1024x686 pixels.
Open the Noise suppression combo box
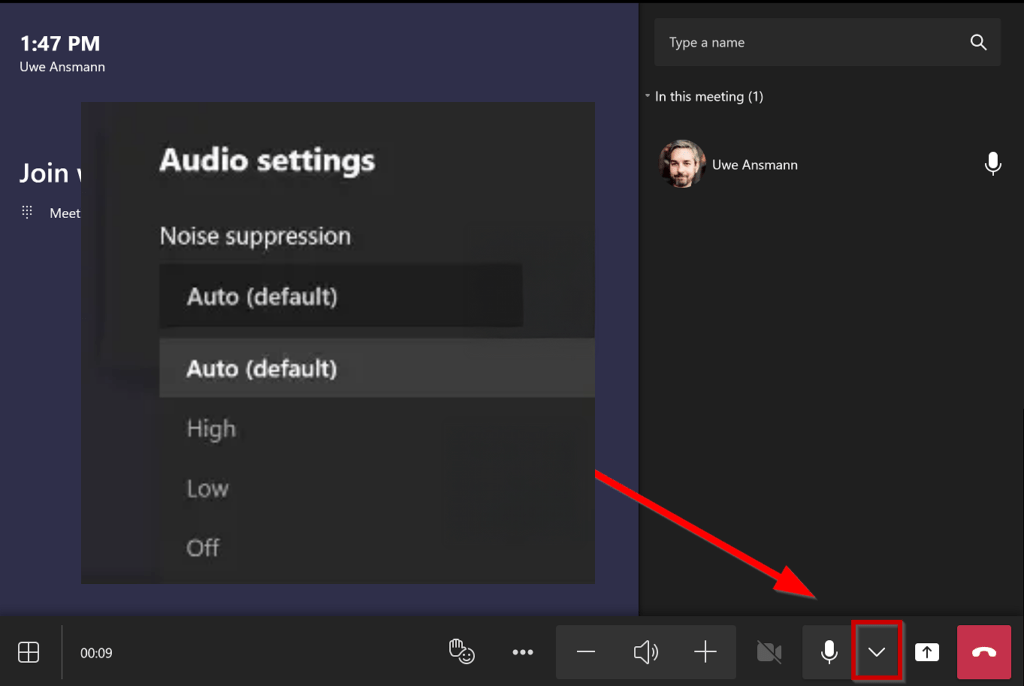pyautogui.click(x=340, y=296)
